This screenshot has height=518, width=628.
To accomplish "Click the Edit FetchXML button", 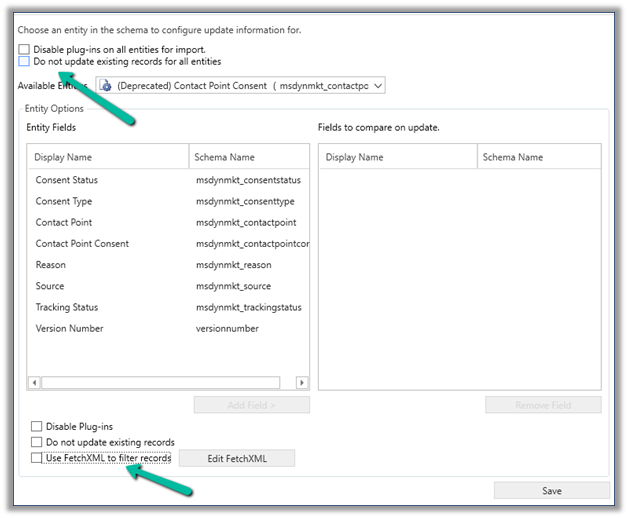I will click(x=236, y=458).
